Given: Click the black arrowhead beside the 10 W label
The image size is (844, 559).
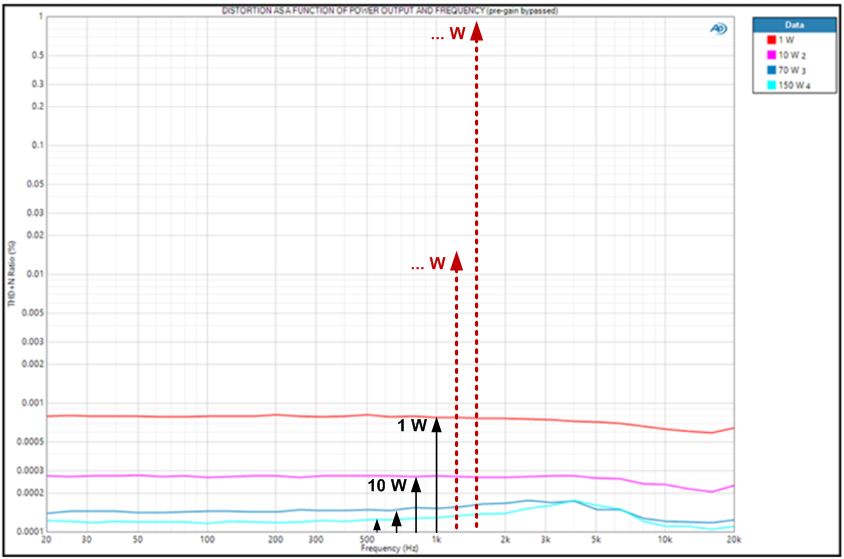Looking at the screenshot, I should (x=416, y=486).
